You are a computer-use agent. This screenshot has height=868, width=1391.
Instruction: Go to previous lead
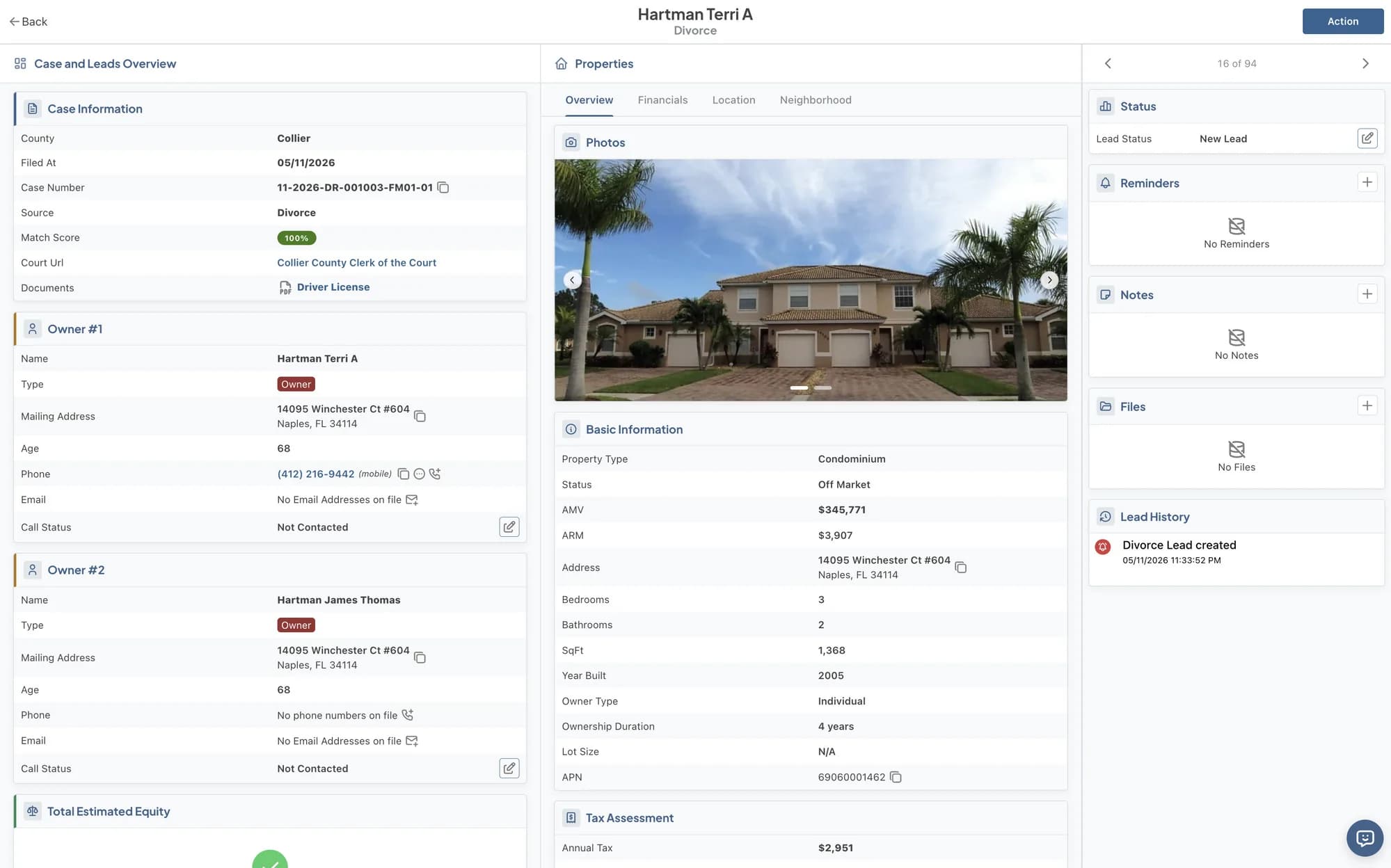pyautogui.click(x=1108, y=63)
